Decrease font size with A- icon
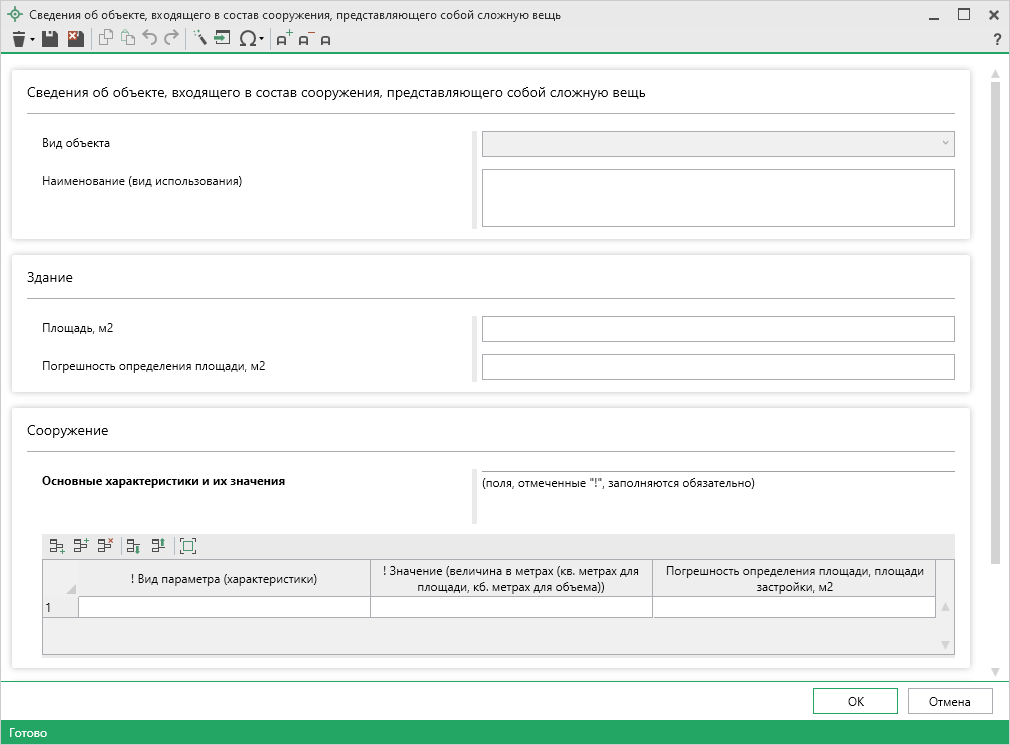The image size is (1010, 745). coord(305,39)
